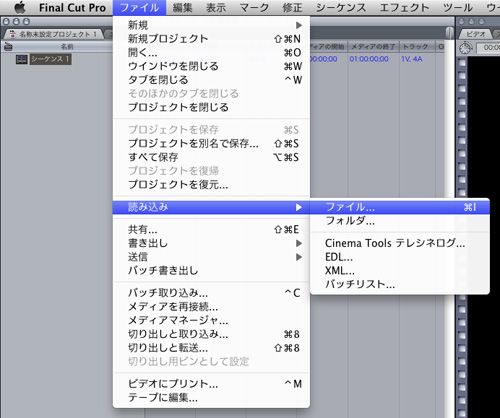Choose ビデオにプリント... menu item
Viewport: 500px width, 418px height.
[x=211, y=384]
